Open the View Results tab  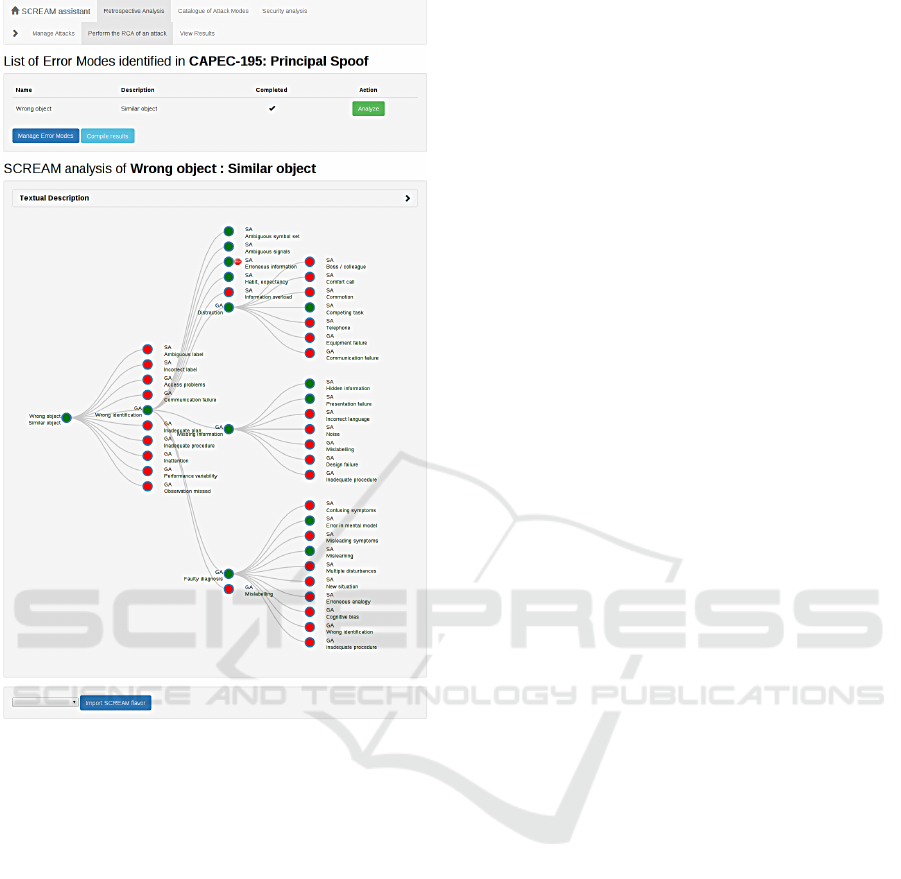coord(197,33)
